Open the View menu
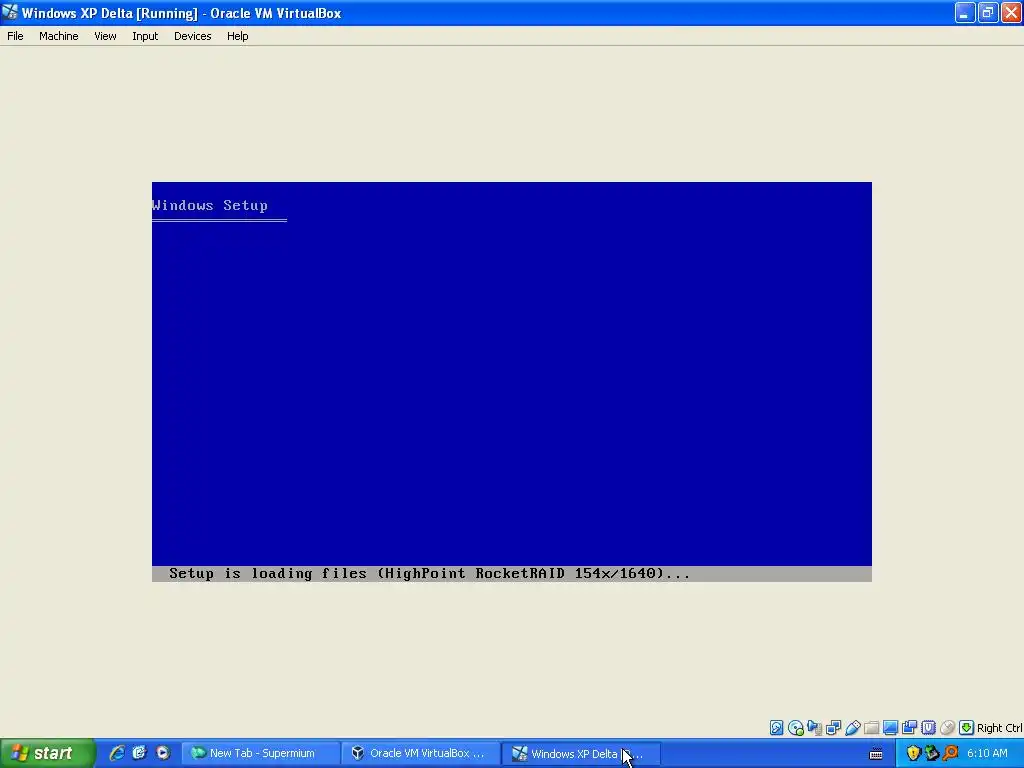 click(105, 36)
